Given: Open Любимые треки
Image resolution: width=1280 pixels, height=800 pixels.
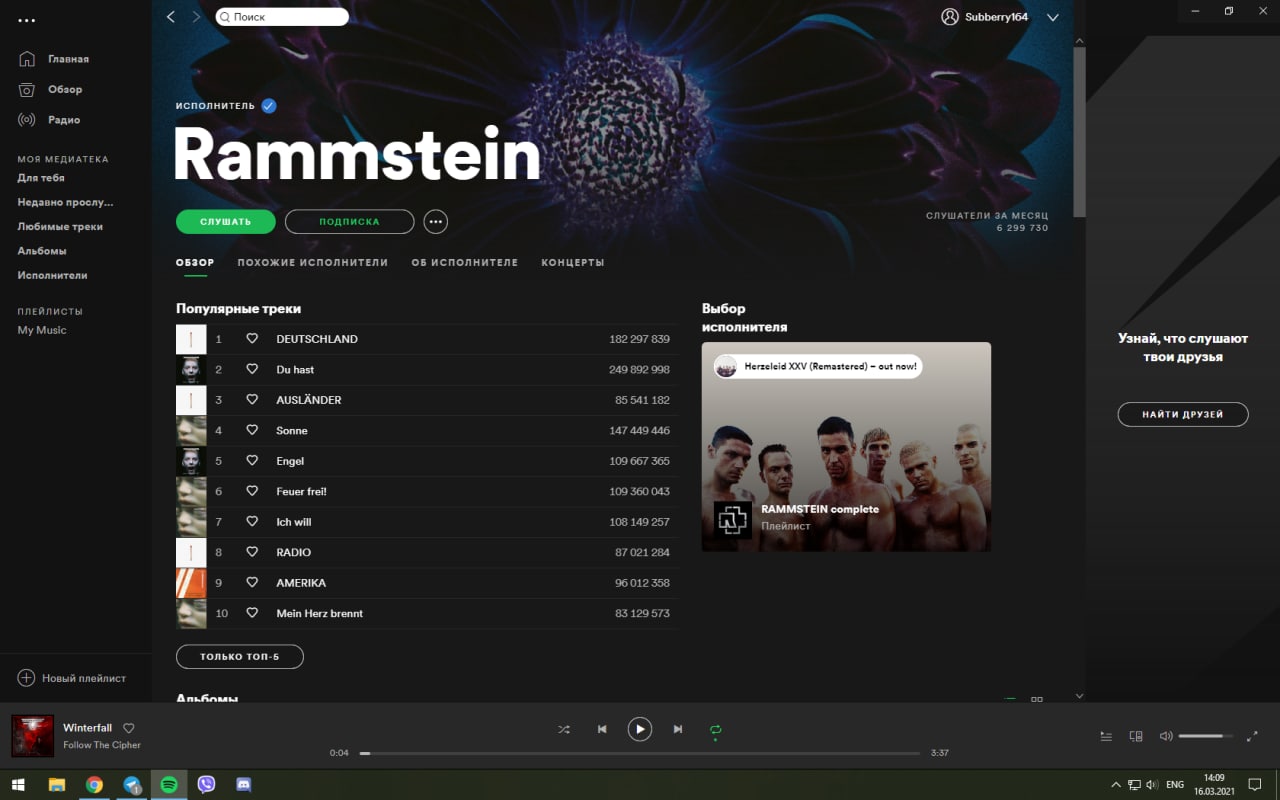Looking at the screenshot, I should [60, 227].
